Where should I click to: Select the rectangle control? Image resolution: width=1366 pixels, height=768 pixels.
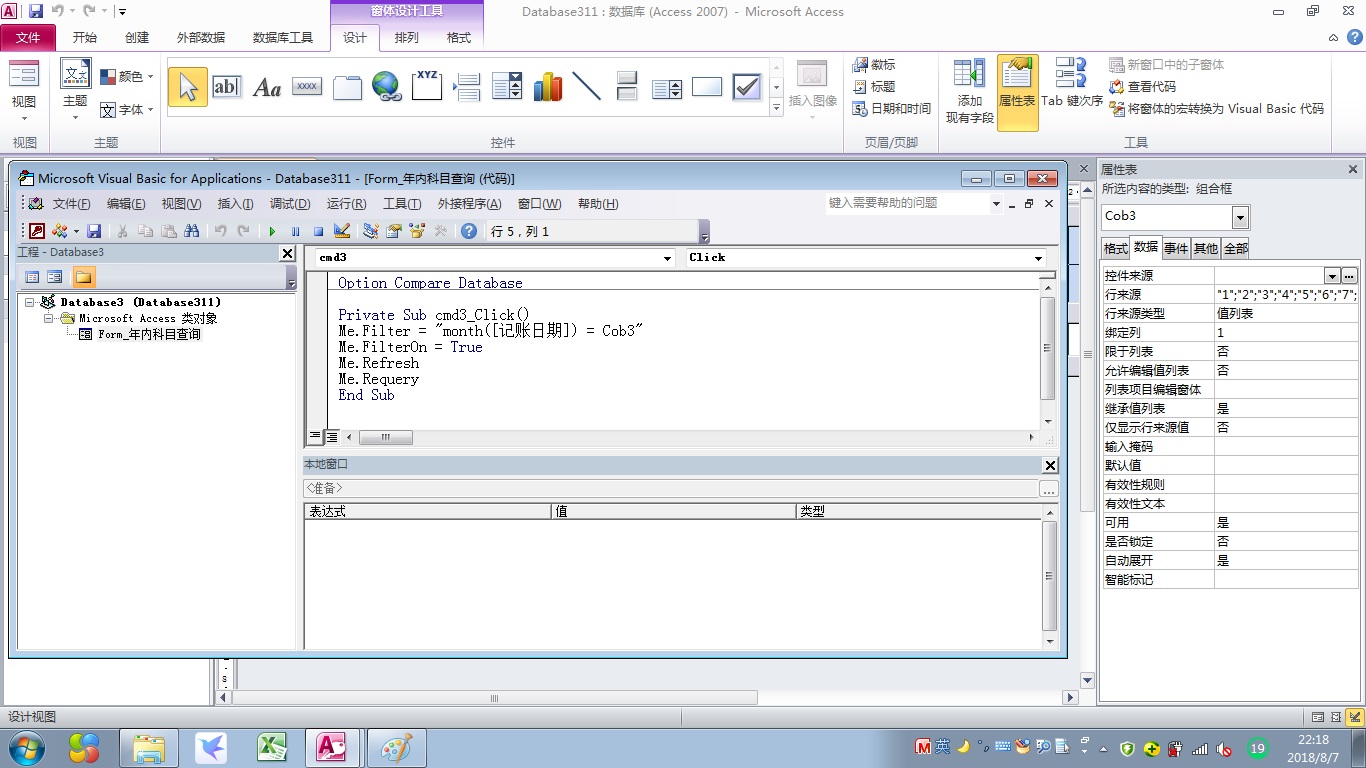707,87
